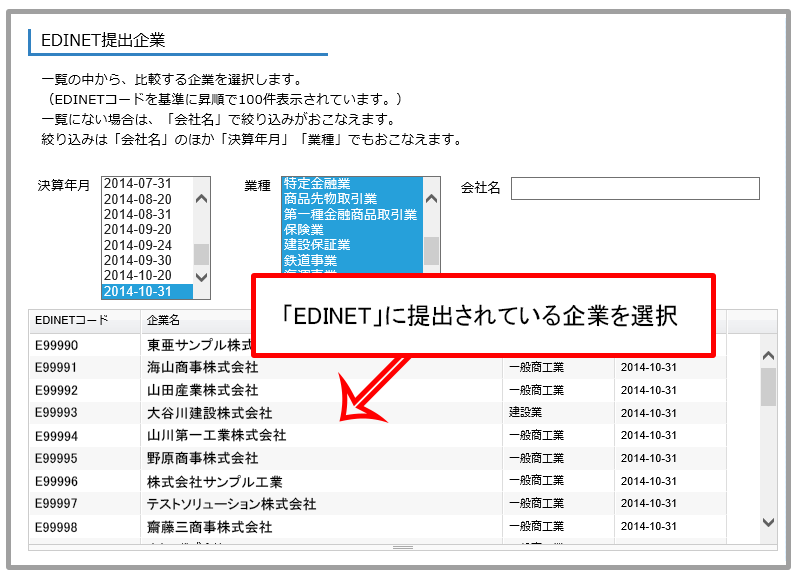
Task: Click date 2014-10-31 in the E99995 row
Action: 649,458
